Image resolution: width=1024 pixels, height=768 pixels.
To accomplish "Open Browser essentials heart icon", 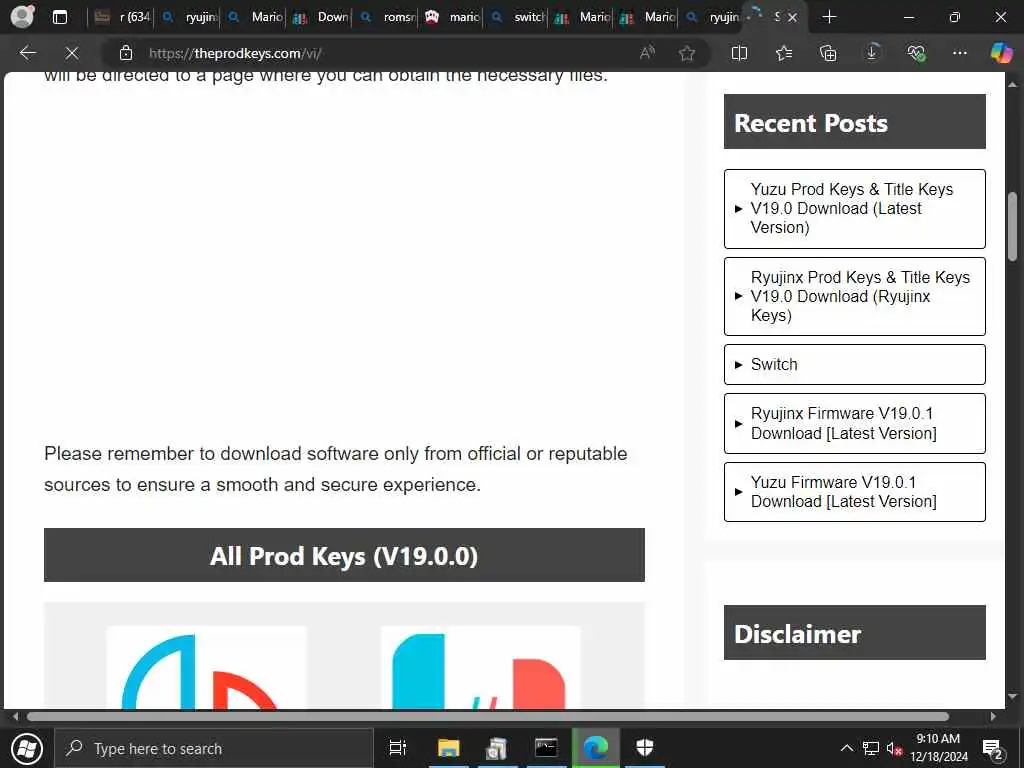I will 916,53.
